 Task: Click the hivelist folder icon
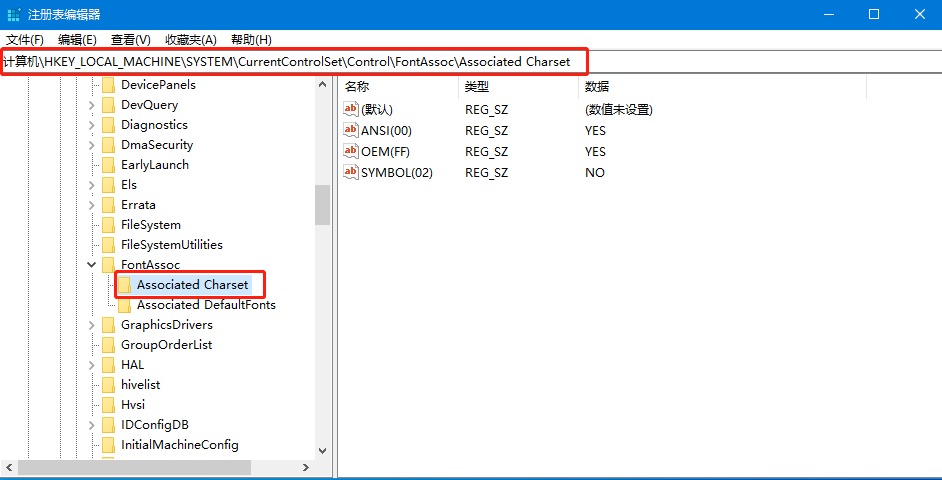108,385
